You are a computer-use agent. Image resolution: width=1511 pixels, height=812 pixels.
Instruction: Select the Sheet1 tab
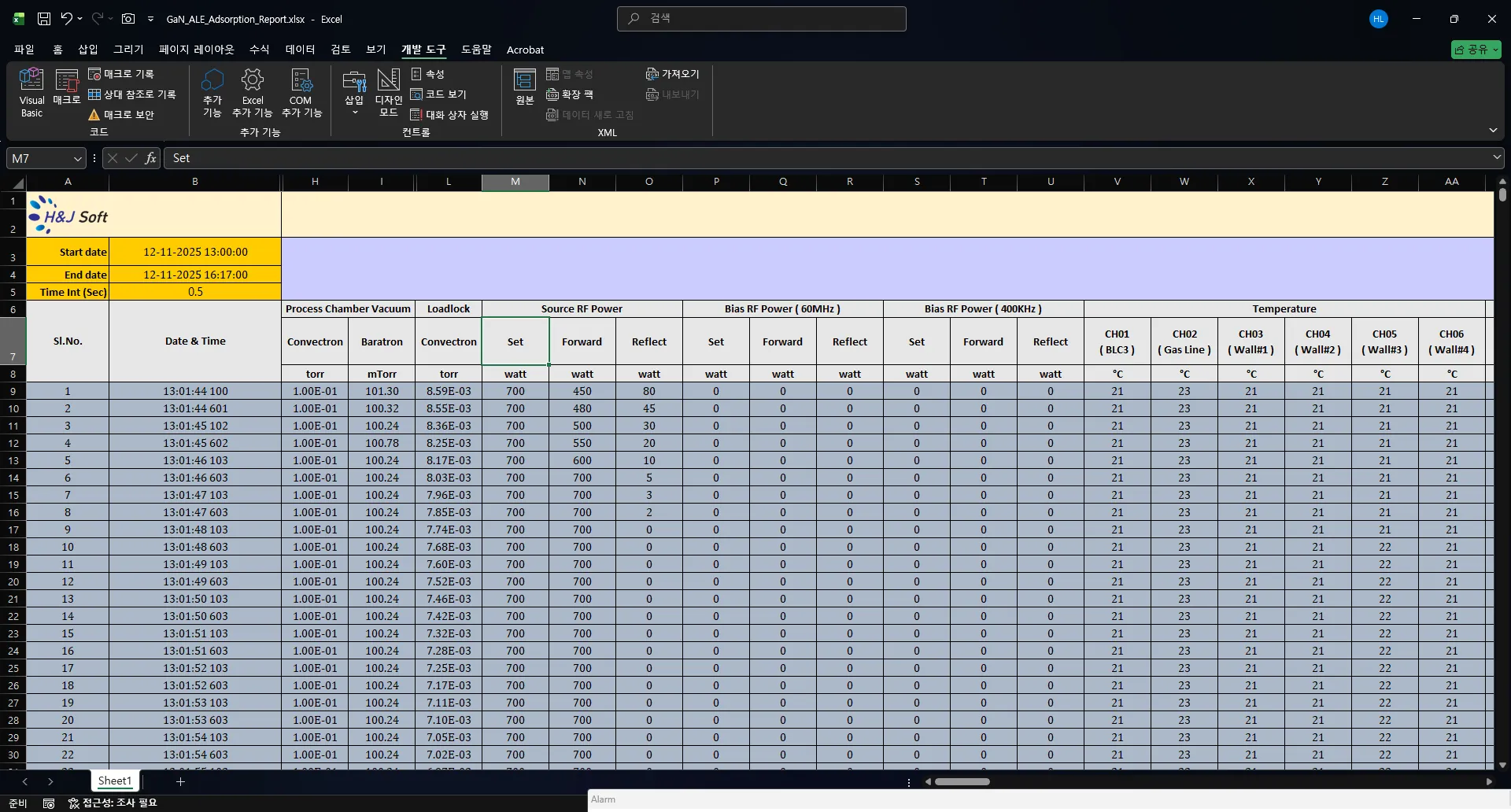(115, 781)
